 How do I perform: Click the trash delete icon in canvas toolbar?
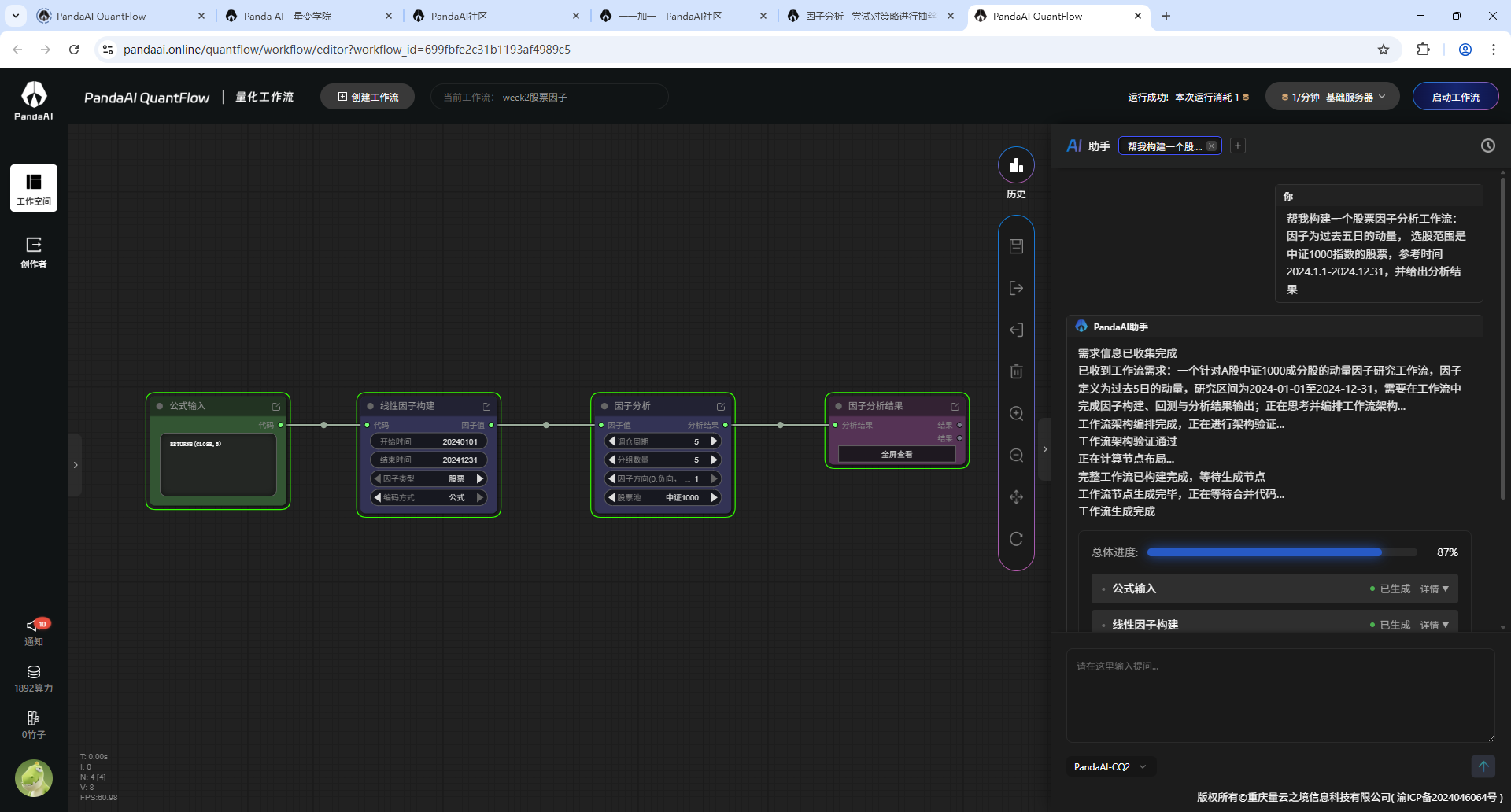[x=1016, y=371]
